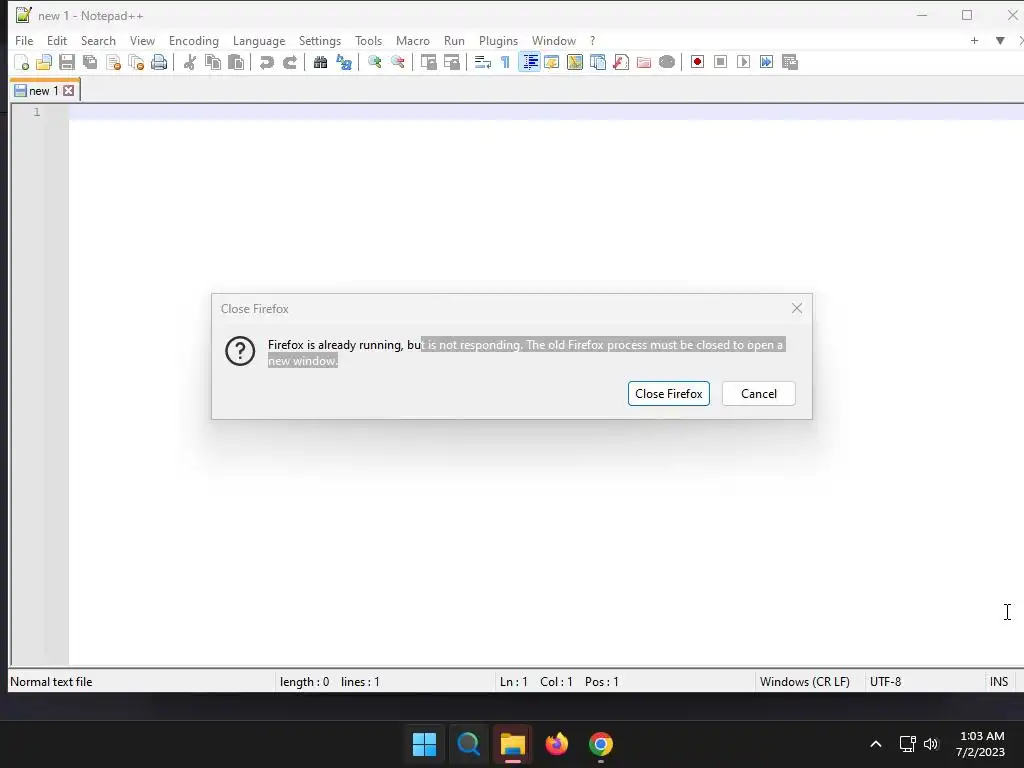Open the Encoding menu
1024x768 pixels.
click(x=194, y=40)
